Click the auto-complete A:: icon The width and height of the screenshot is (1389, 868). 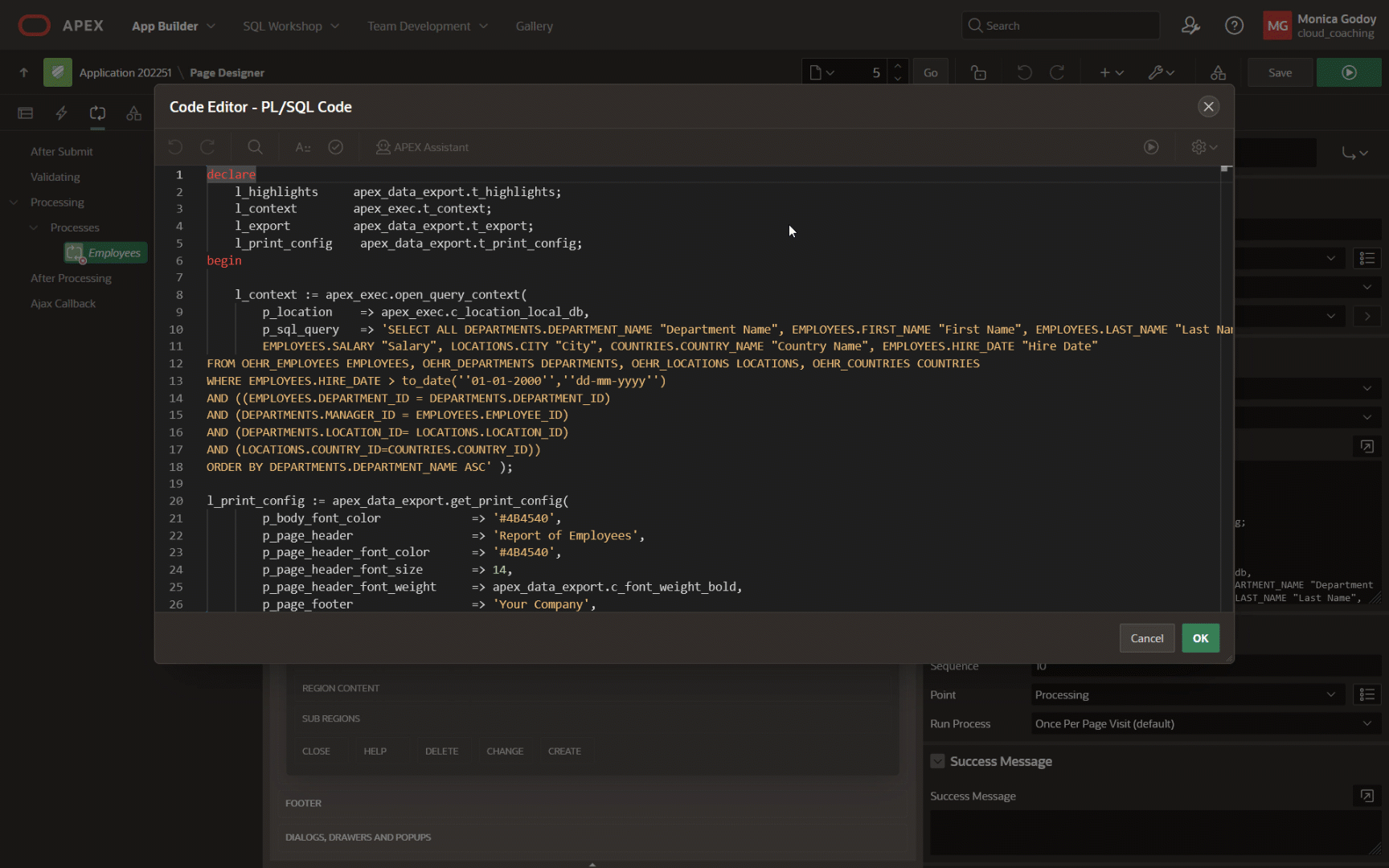(x=303, y=147)
